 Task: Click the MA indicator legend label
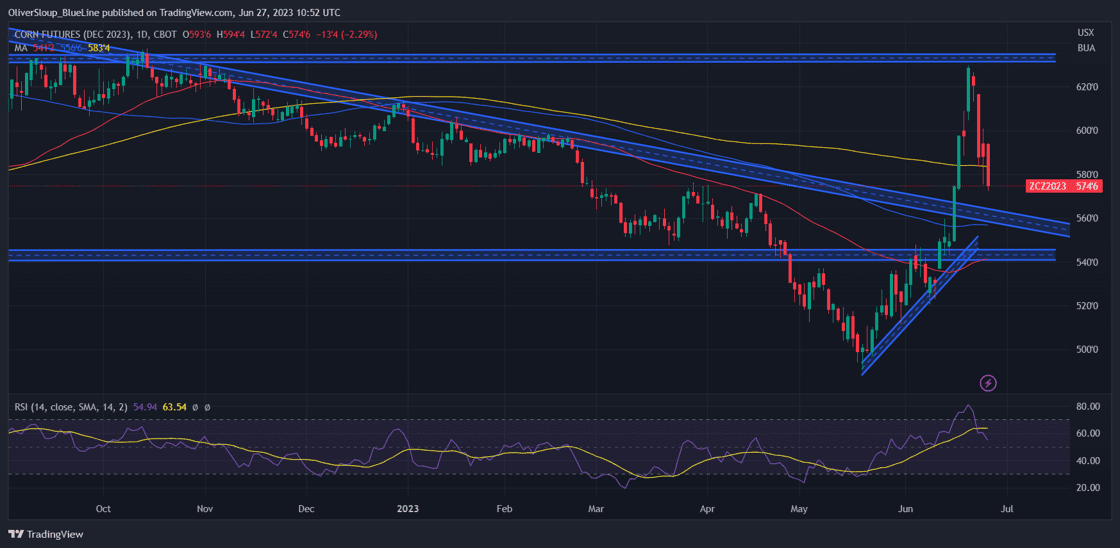click(x=21, y=48)
